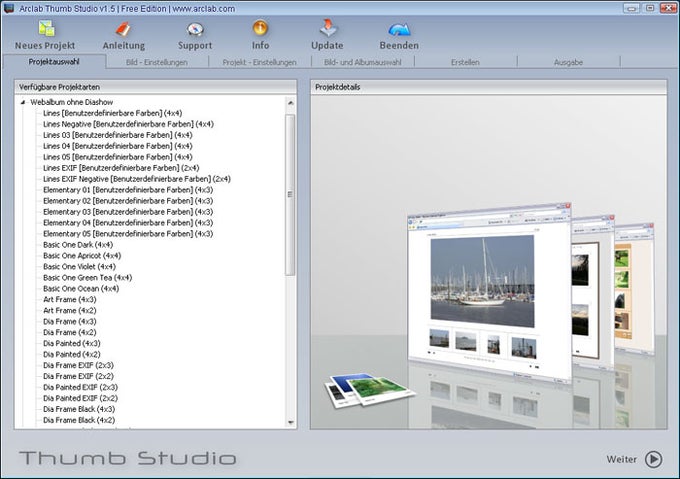This screenshot has height=479, width=680.
Task: Click the project list scroll down arrow
Action: pyautogui.click(x=291, y=422)
